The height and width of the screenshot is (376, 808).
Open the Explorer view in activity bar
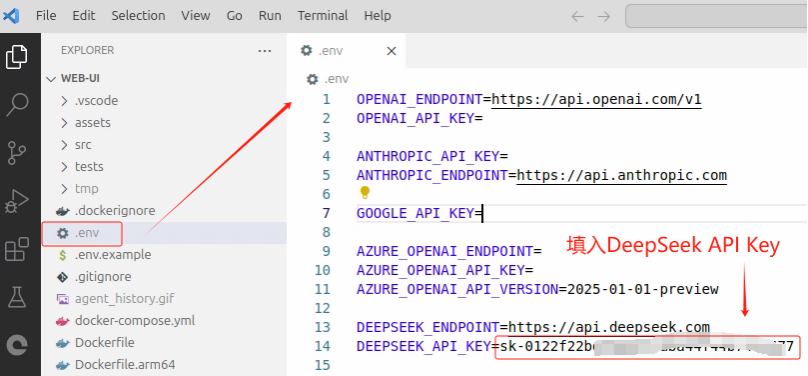[x=17, y=57]
